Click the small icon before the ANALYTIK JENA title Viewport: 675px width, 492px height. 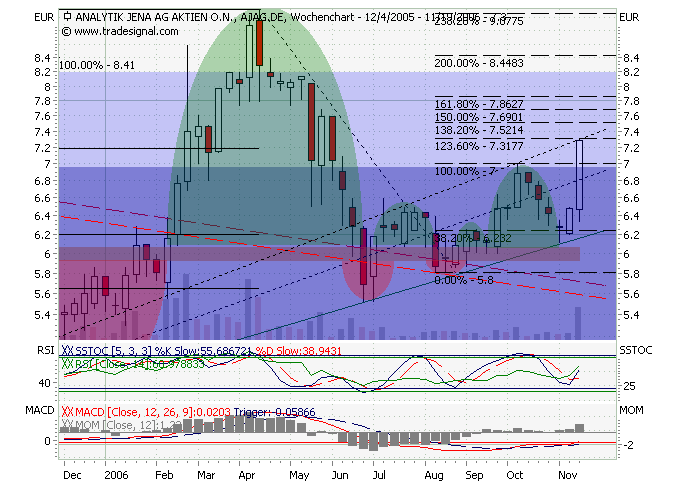[x=66, y=17]
